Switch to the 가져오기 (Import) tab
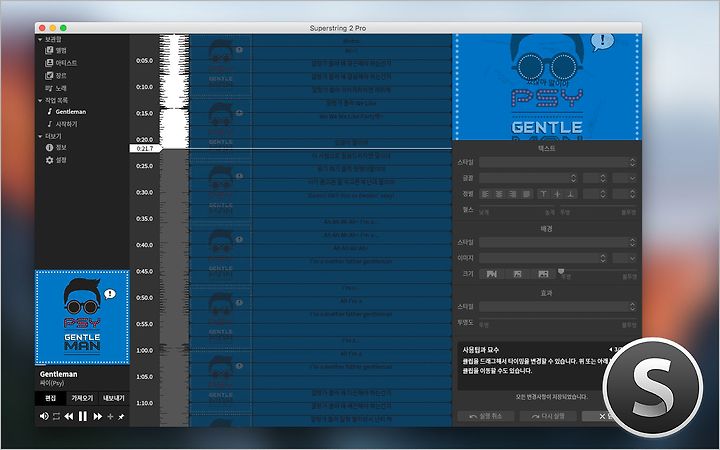 pos(82,398)
